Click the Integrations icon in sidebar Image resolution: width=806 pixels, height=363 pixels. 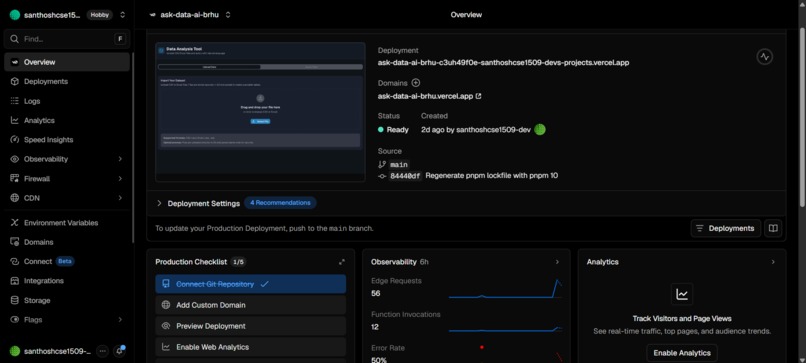(x=14, y=281)
